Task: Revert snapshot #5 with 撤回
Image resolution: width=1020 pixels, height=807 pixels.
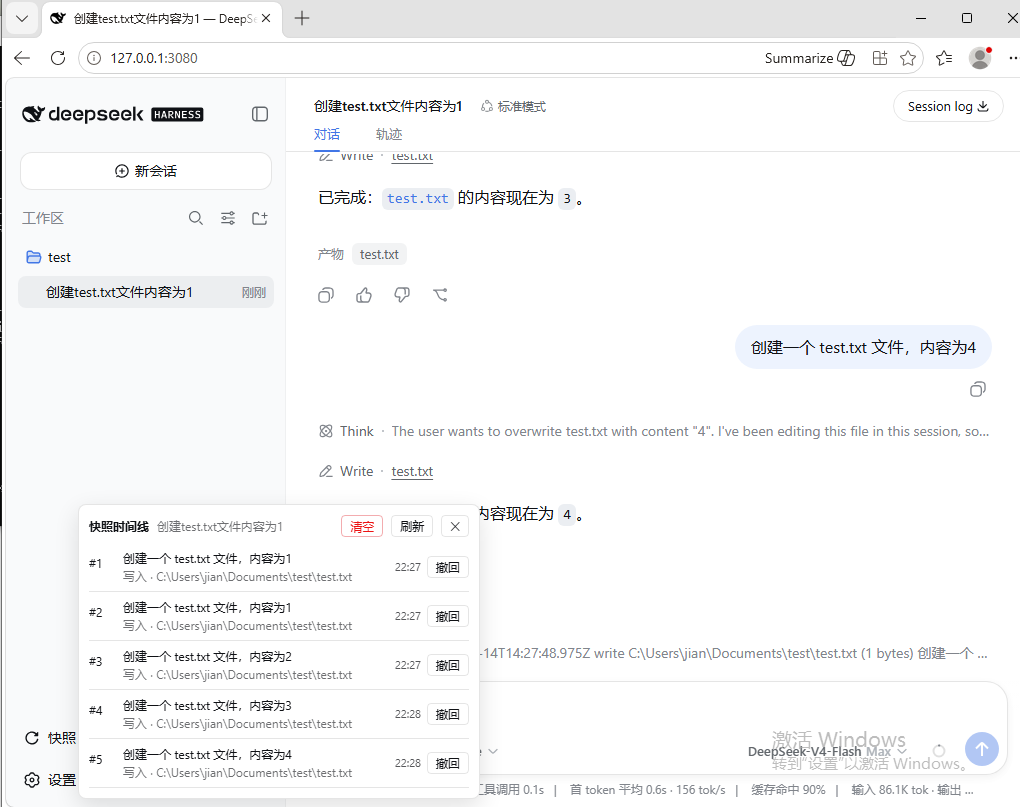Action: coord(448,763)
